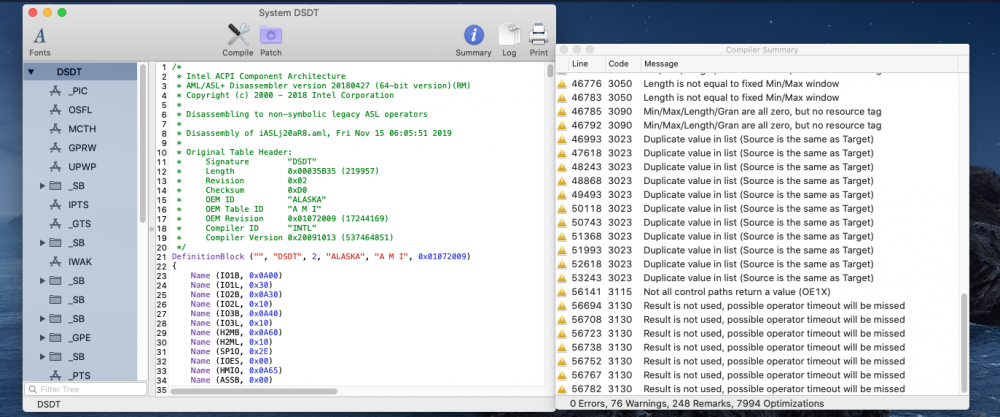The width and height of the screenshot is (1000, 417).
Task: Click warning icon on line 46785 row
Action: 562,112
